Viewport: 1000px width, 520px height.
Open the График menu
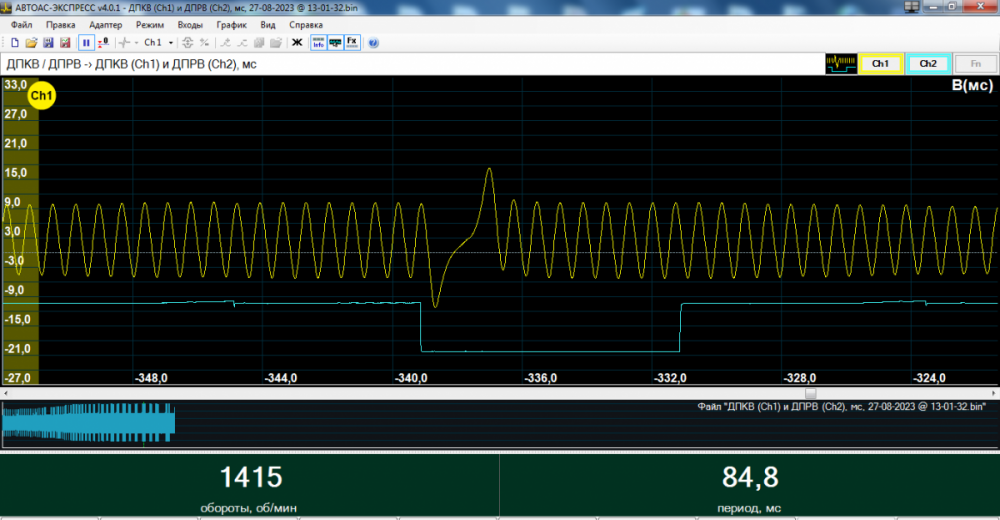(231, 23)
